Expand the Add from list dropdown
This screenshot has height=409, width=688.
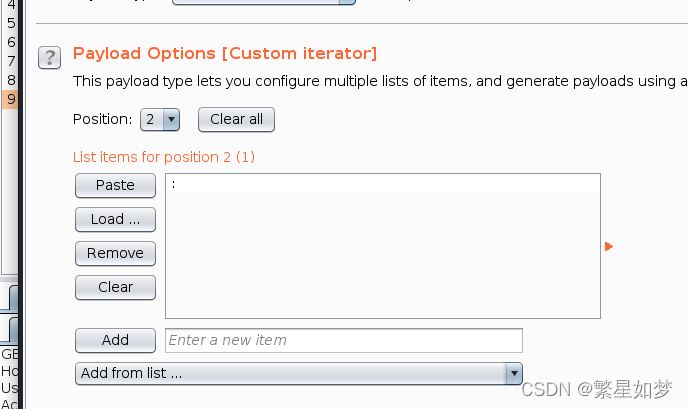click(299, 373)
